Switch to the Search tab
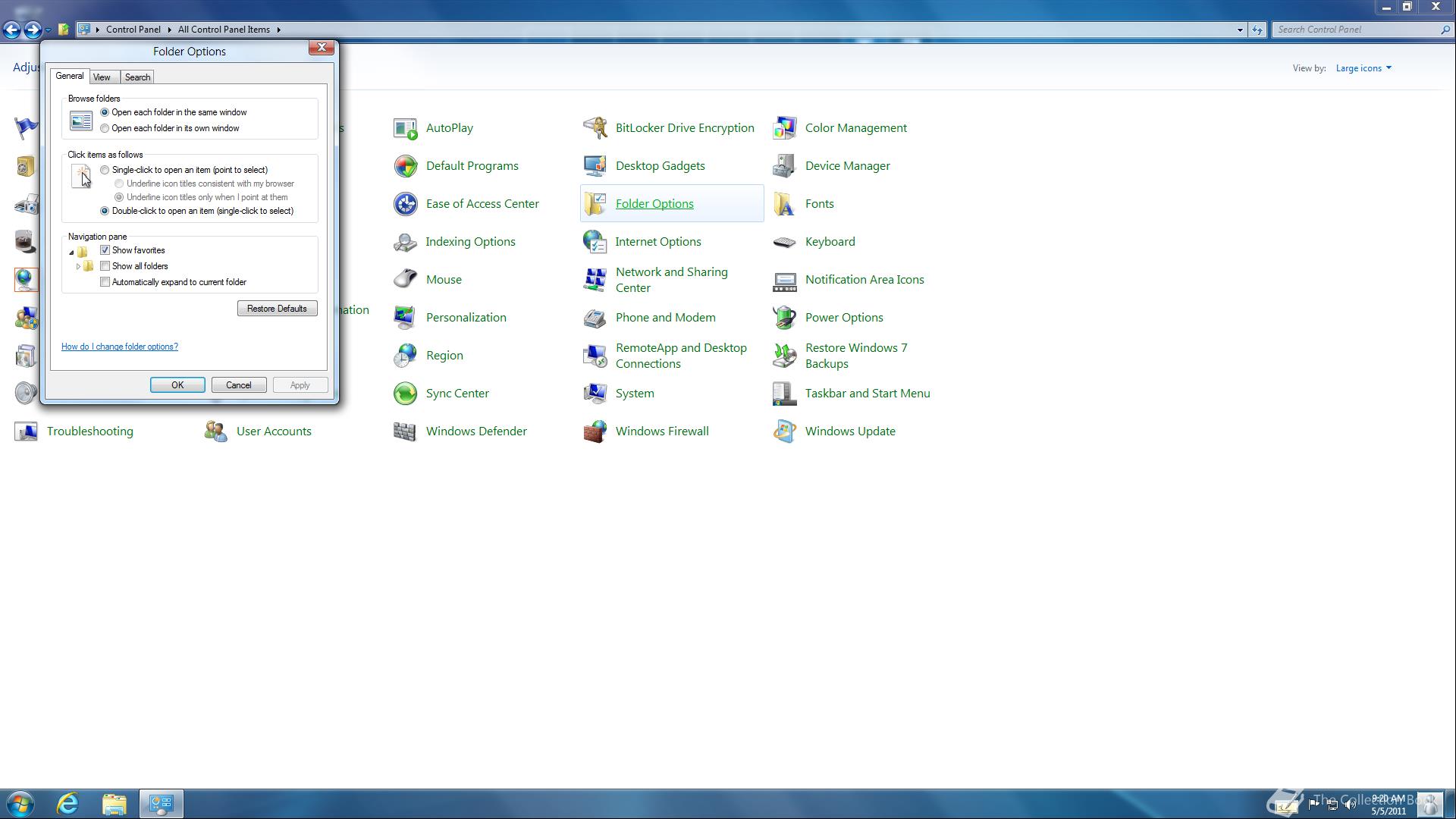Image resolution: width=1456 pixels, height=819 pixels. (x=137, y=77)
